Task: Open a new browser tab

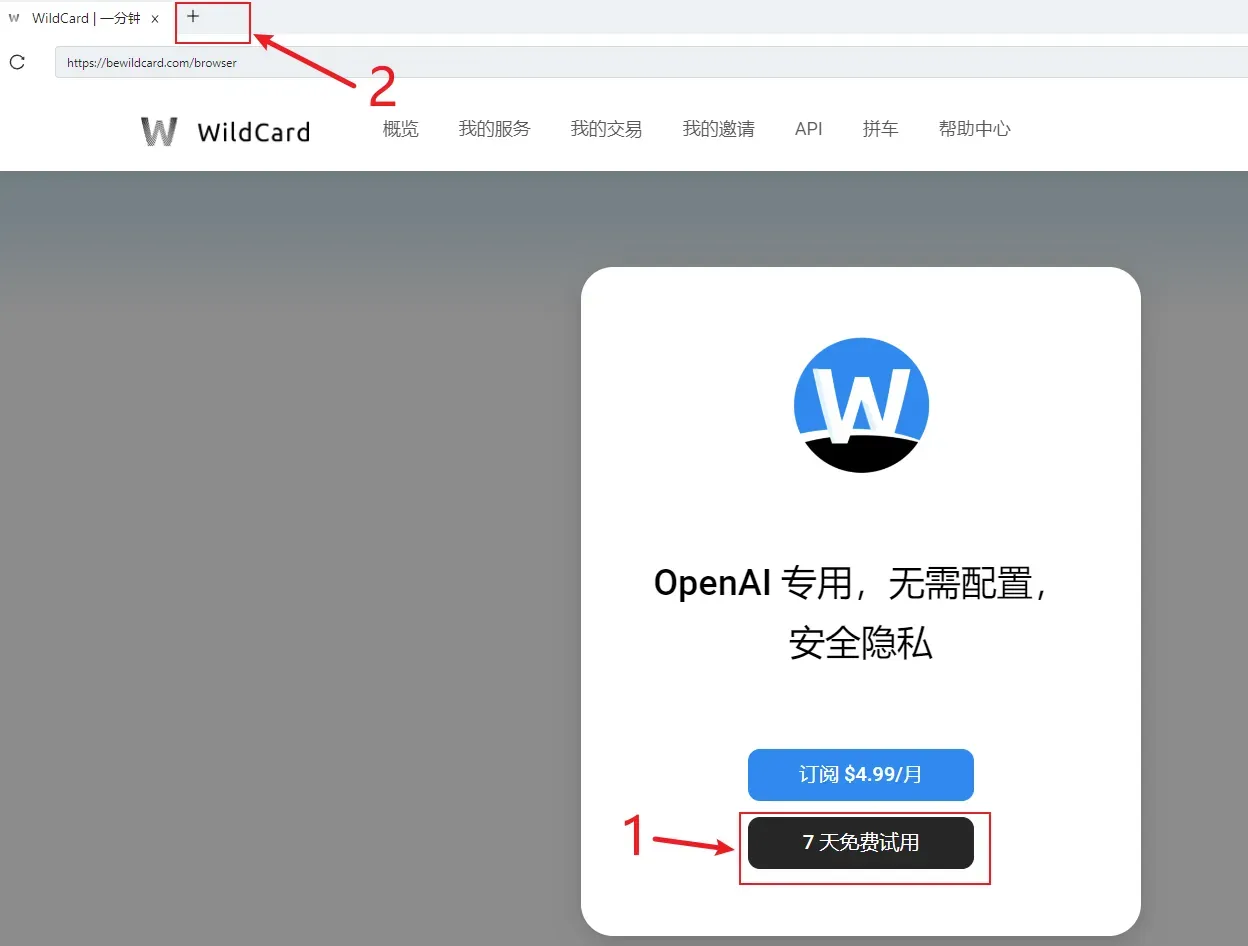Action: (x=193, y=17)
